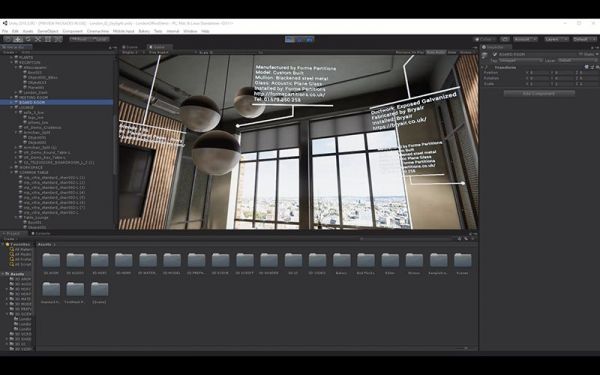This screenshot has height=375, width=600.
Task: Open the Component menu
Action: point(72,31)
